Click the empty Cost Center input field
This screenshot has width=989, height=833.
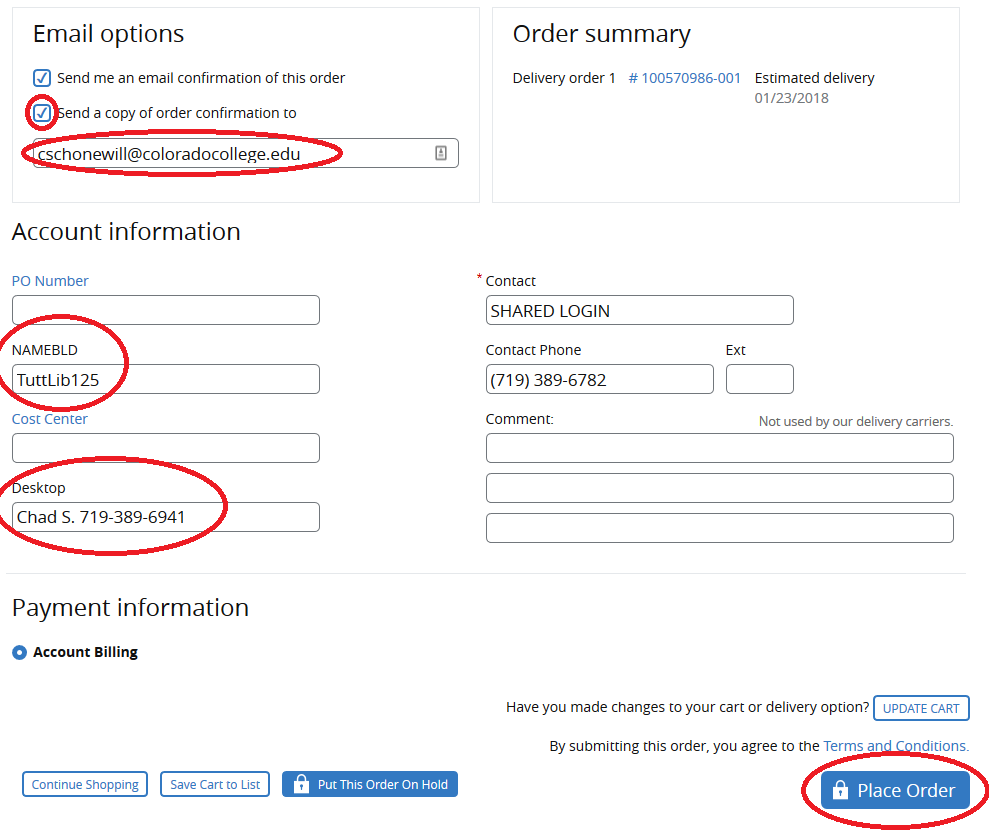(166, 448)
